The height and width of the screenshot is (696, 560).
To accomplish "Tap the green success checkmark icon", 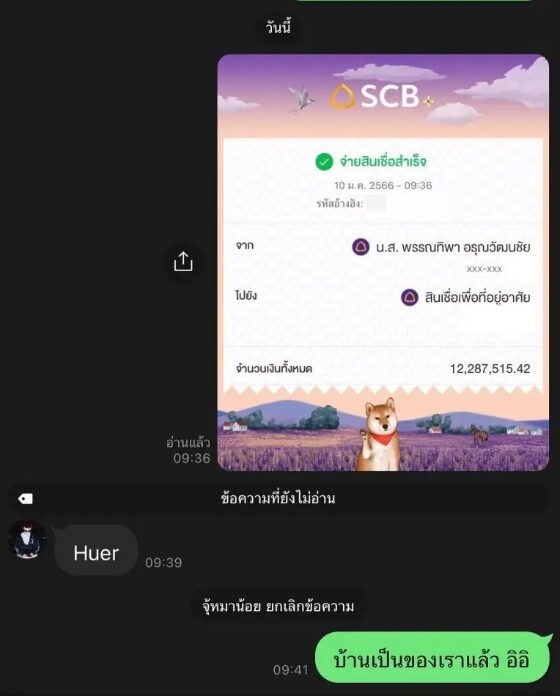I will (324, 162).
